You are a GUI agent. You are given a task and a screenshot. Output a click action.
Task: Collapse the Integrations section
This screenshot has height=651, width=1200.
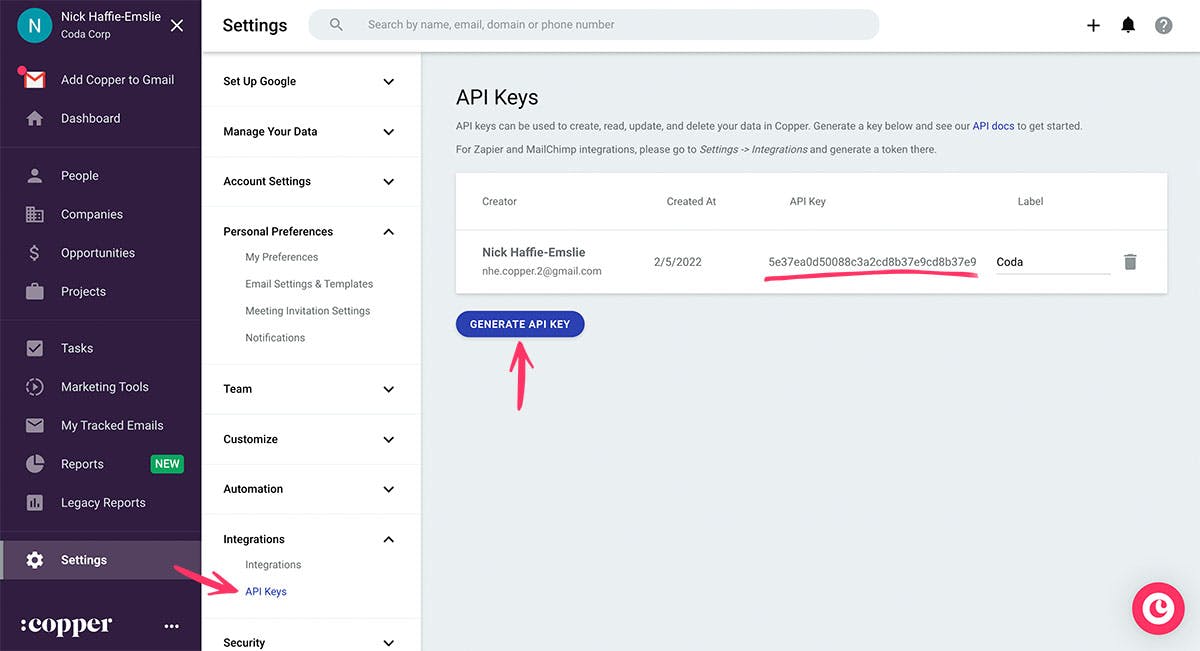point(311,539)
